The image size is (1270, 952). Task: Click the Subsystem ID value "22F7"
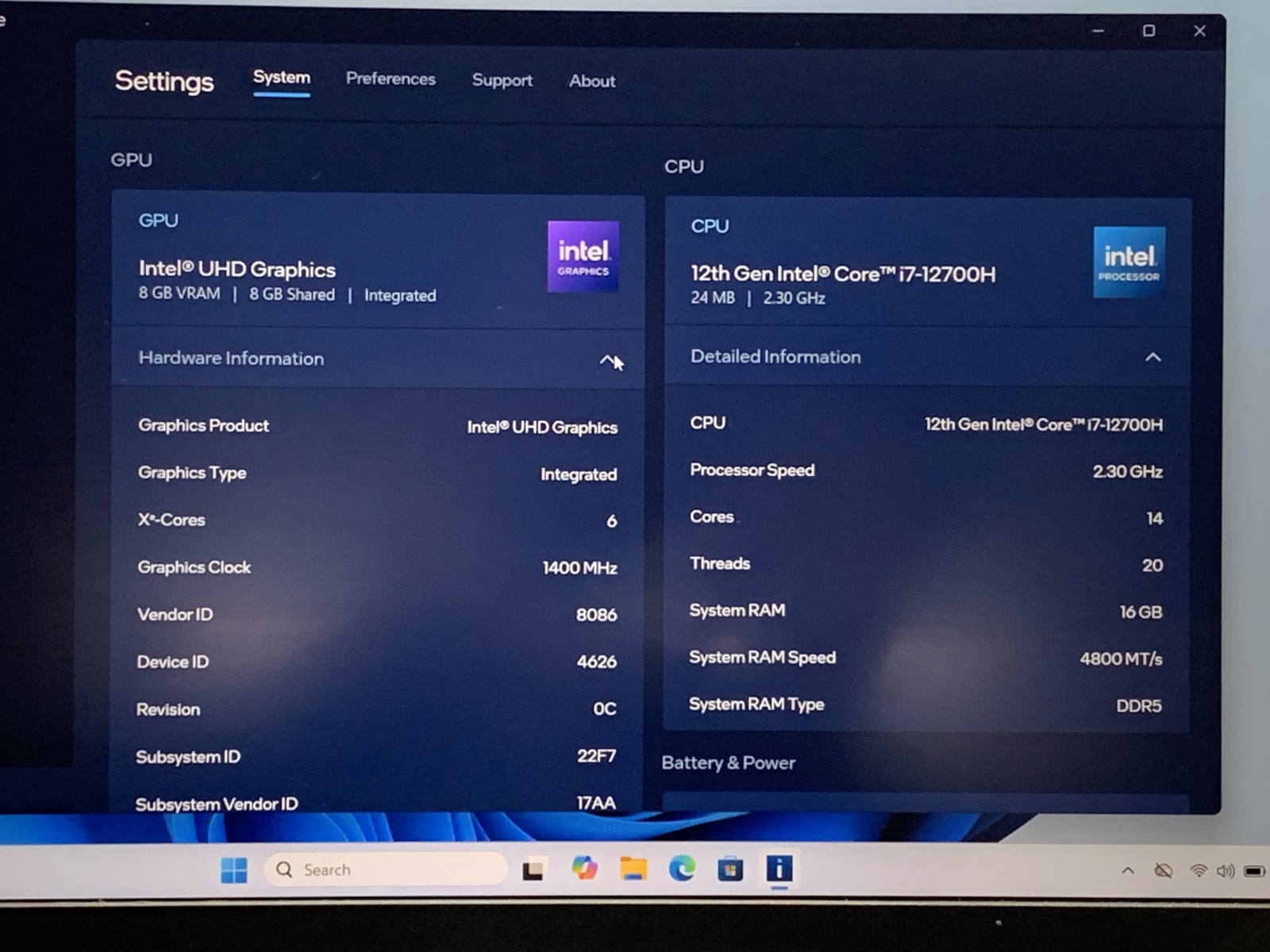click(x=597, y=756)
